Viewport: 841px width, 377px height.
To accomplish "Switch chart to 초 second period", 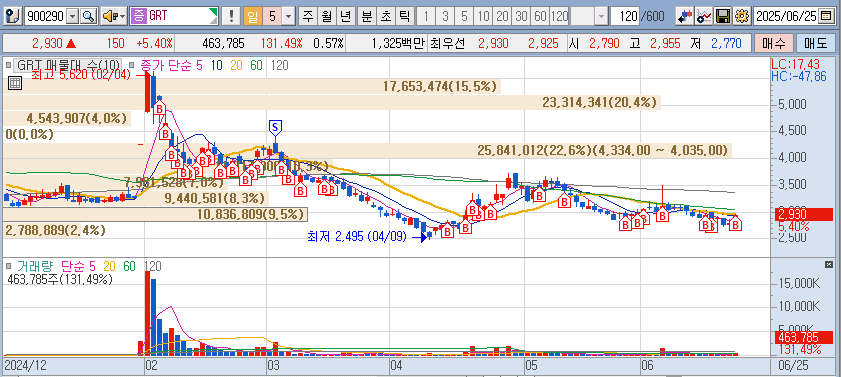I will (x=385, y=16).
